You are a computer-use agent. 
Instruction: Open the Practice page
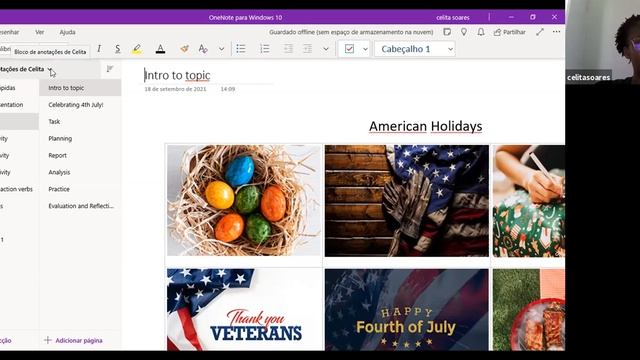(80, 189)
